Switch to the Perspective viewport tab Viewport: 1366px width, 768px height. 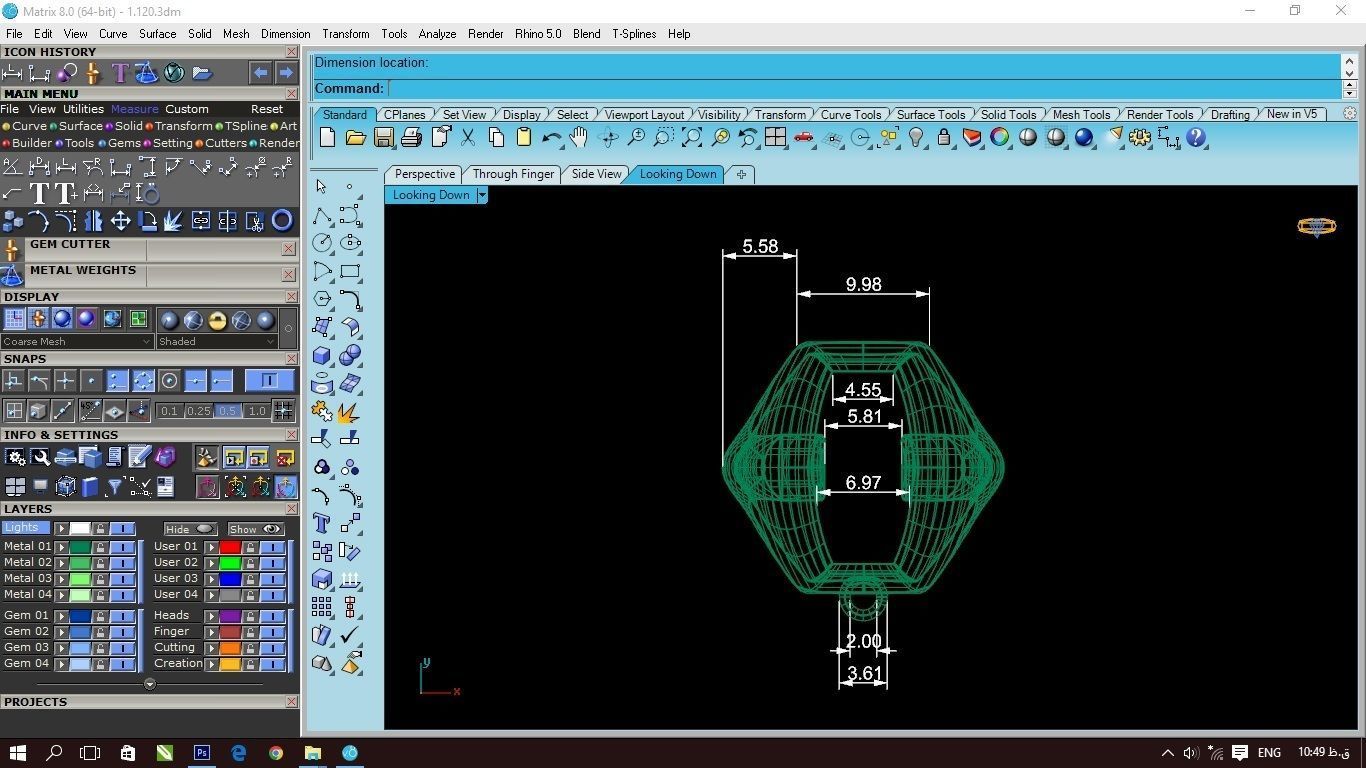(x=424, y=174)
